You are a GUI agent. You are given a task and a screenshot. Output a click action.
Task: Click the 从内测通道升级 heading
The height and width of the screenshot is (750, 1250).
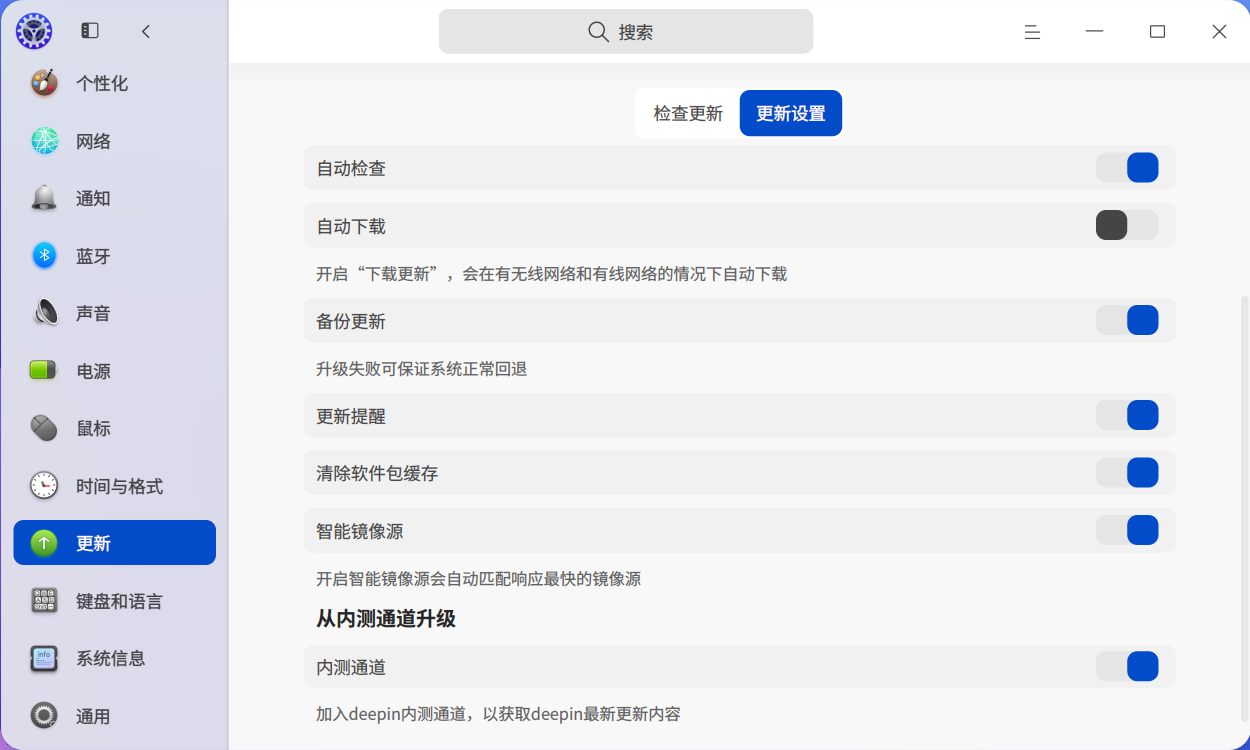point(386,619)
